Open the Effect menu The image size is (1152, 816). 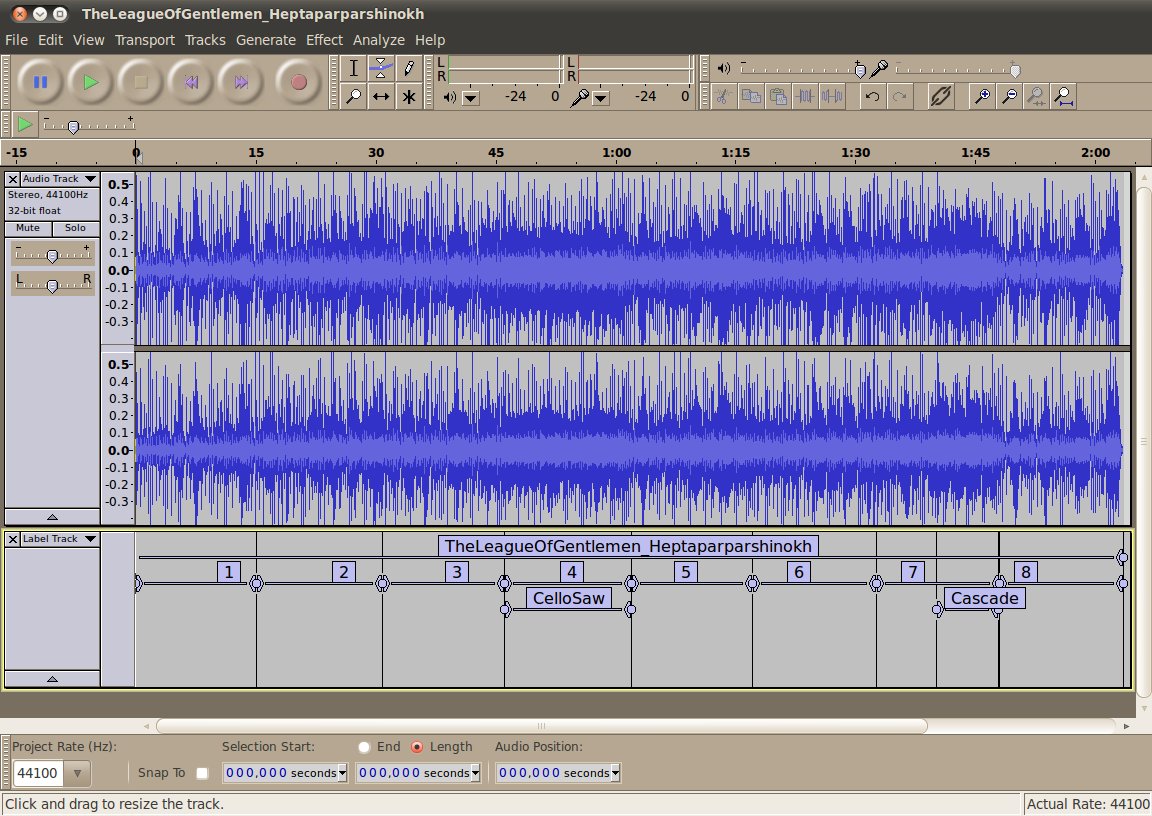[x=324, y=40]
